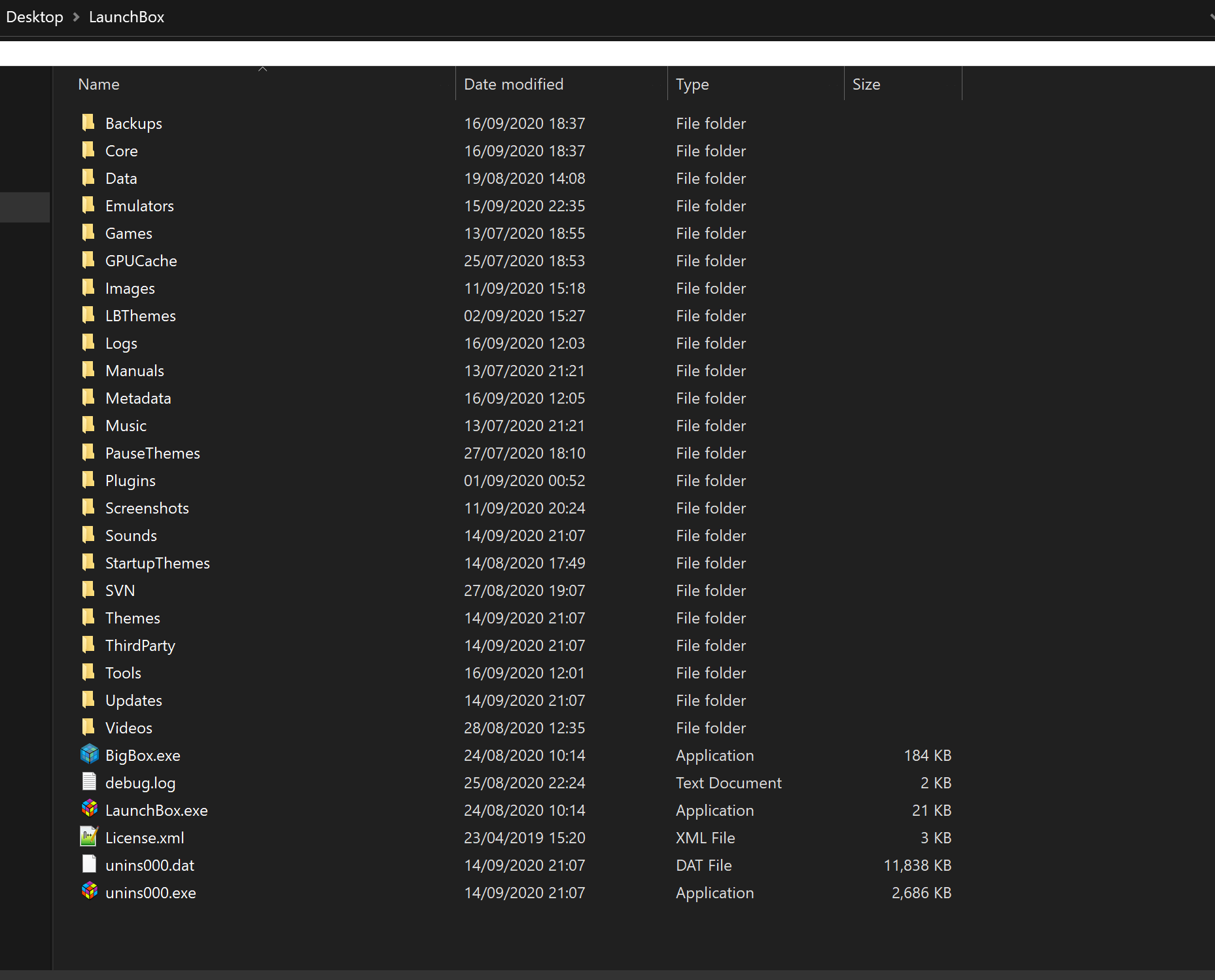This screenshot has height=980, width=1215.
Task: Click the SVN folder icon
Action: tap(88, 589)
